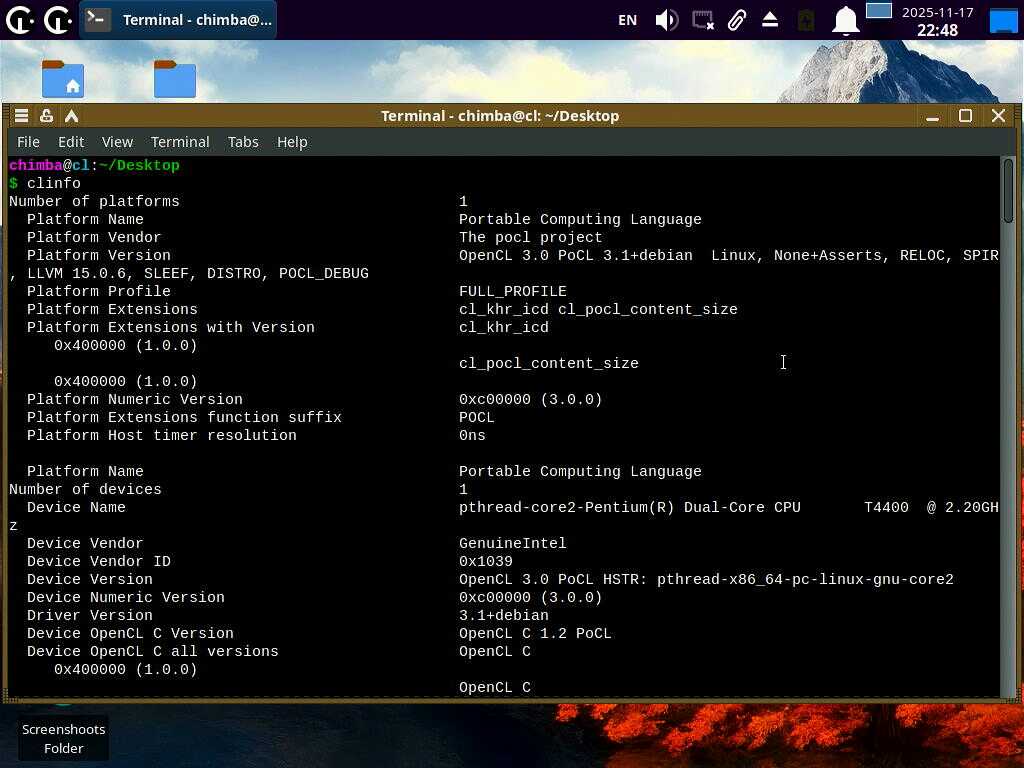Click the volume speaker icon in panel
This screenshot has width=1024, height=768.
click(666, 20)
